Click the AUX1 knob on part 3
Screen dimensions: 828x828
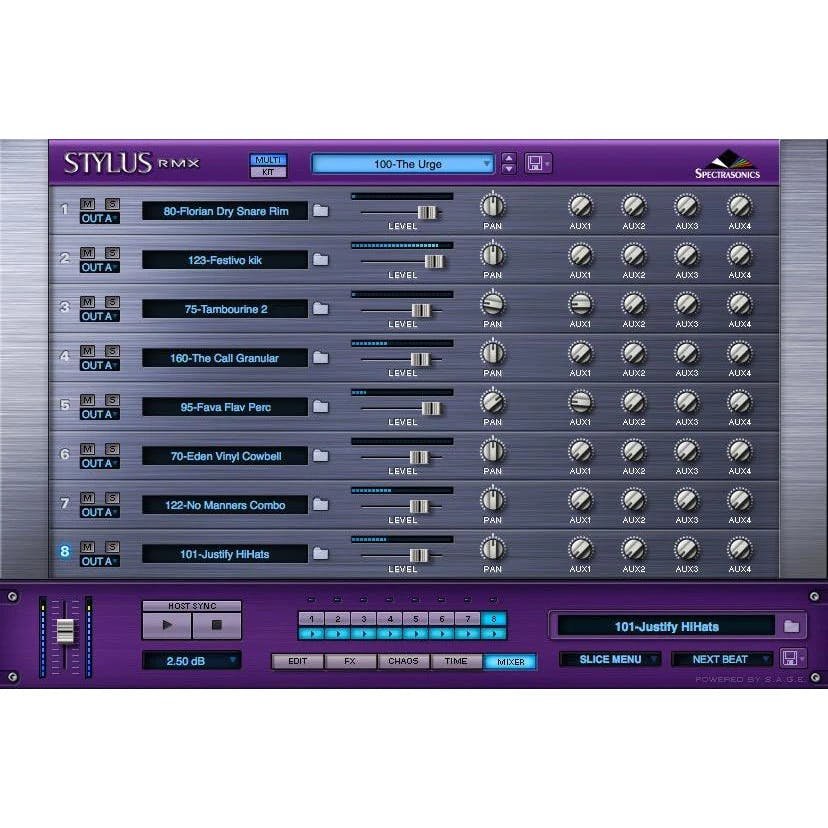point(580,304)
